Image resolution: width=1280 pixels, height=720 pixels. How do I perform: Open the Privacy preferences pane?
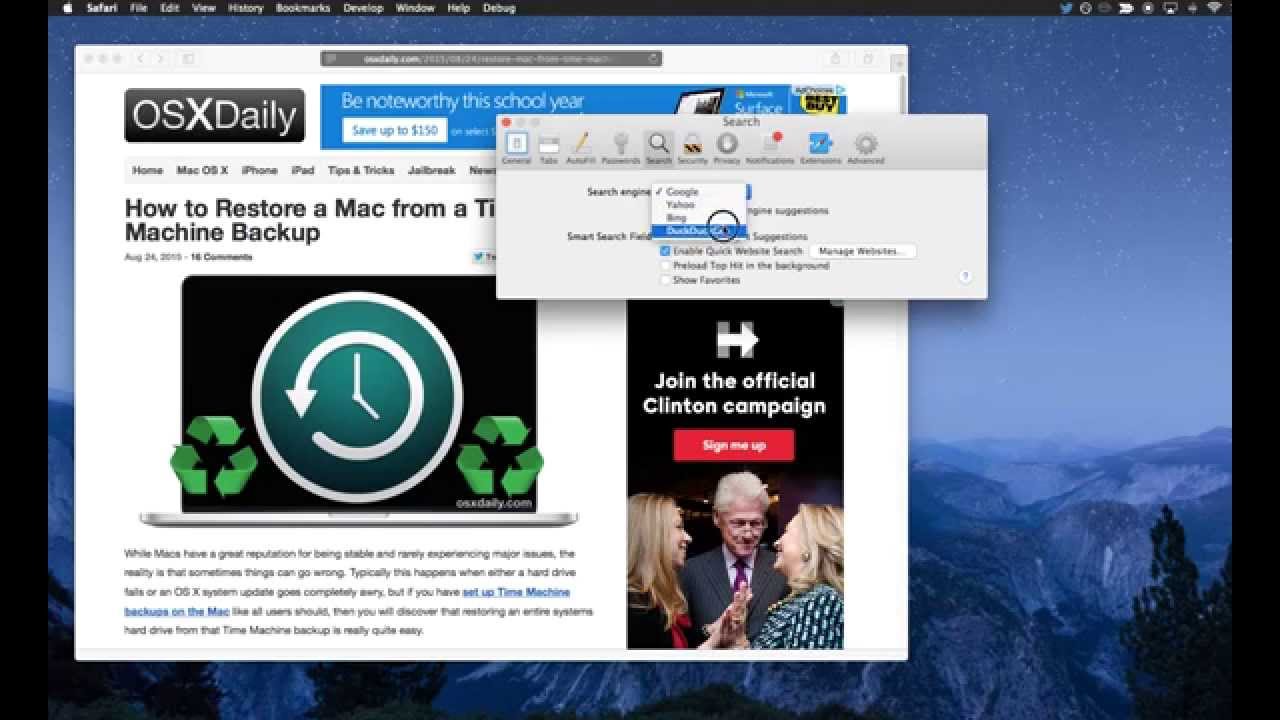727,148
